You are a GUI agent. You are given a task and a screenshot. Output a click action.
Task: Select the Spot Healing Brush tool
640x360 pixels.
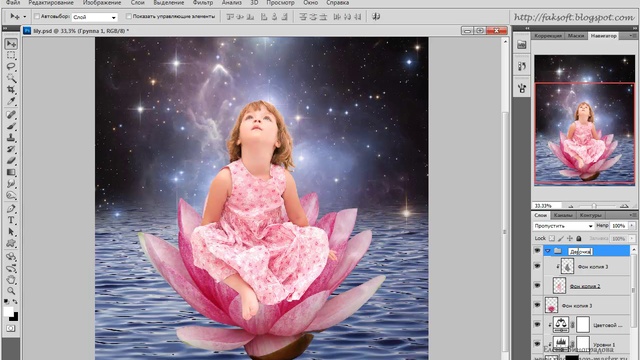[11, 115]
